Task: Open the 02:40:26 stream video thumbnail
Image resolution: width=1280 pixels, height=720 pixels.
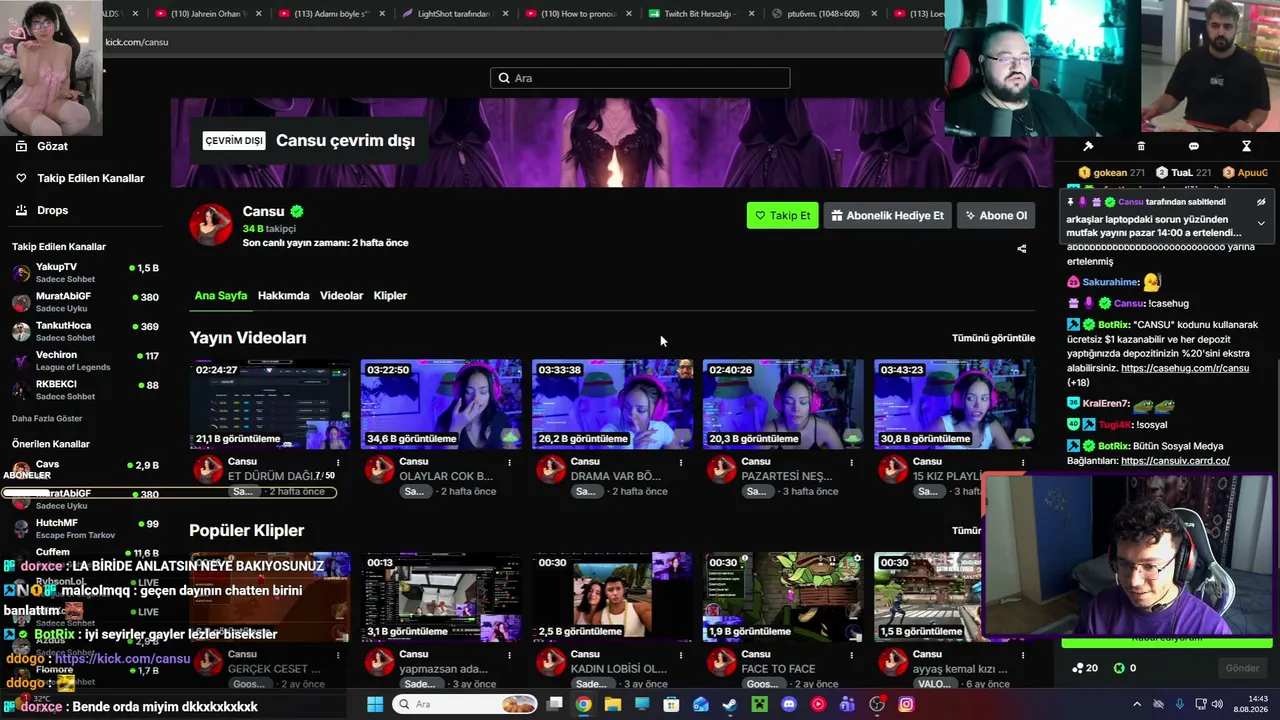Action: [783, 405]
